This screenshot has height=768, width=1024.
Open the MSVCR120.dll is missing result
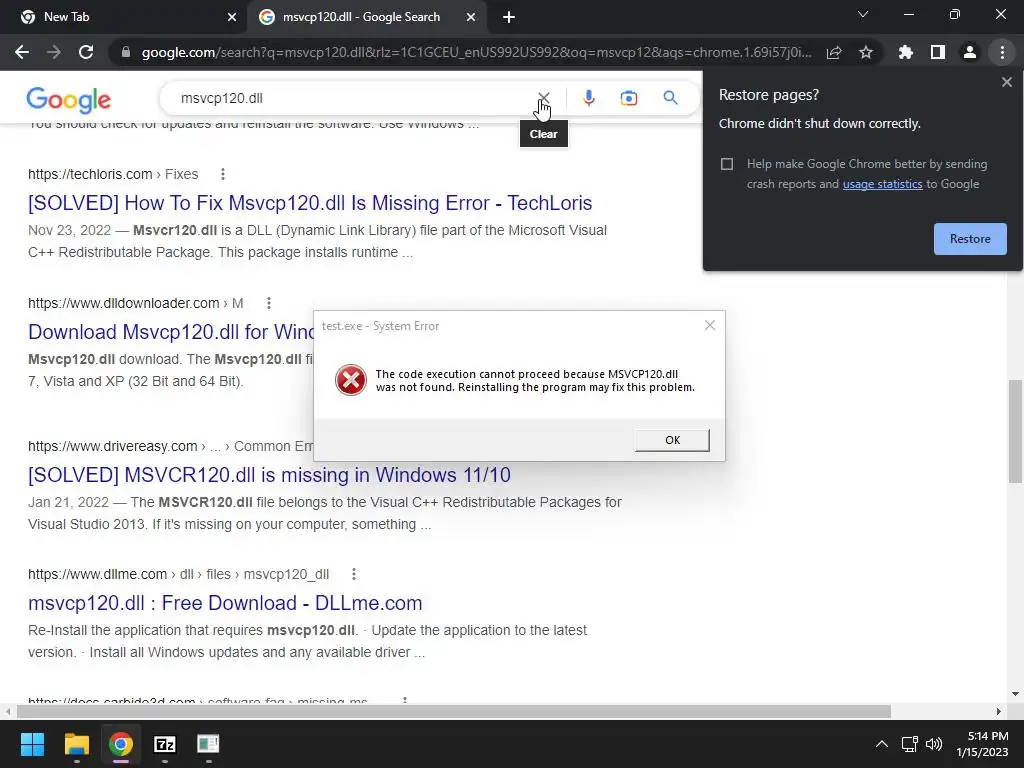[x=269, y=475]
